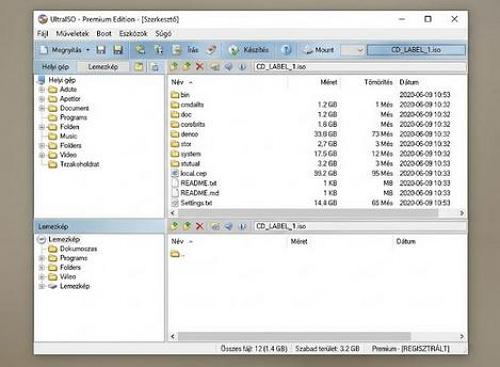Click the Megnyitás open file button
Screen dimensions: 500x367
(x=61, y=50)
